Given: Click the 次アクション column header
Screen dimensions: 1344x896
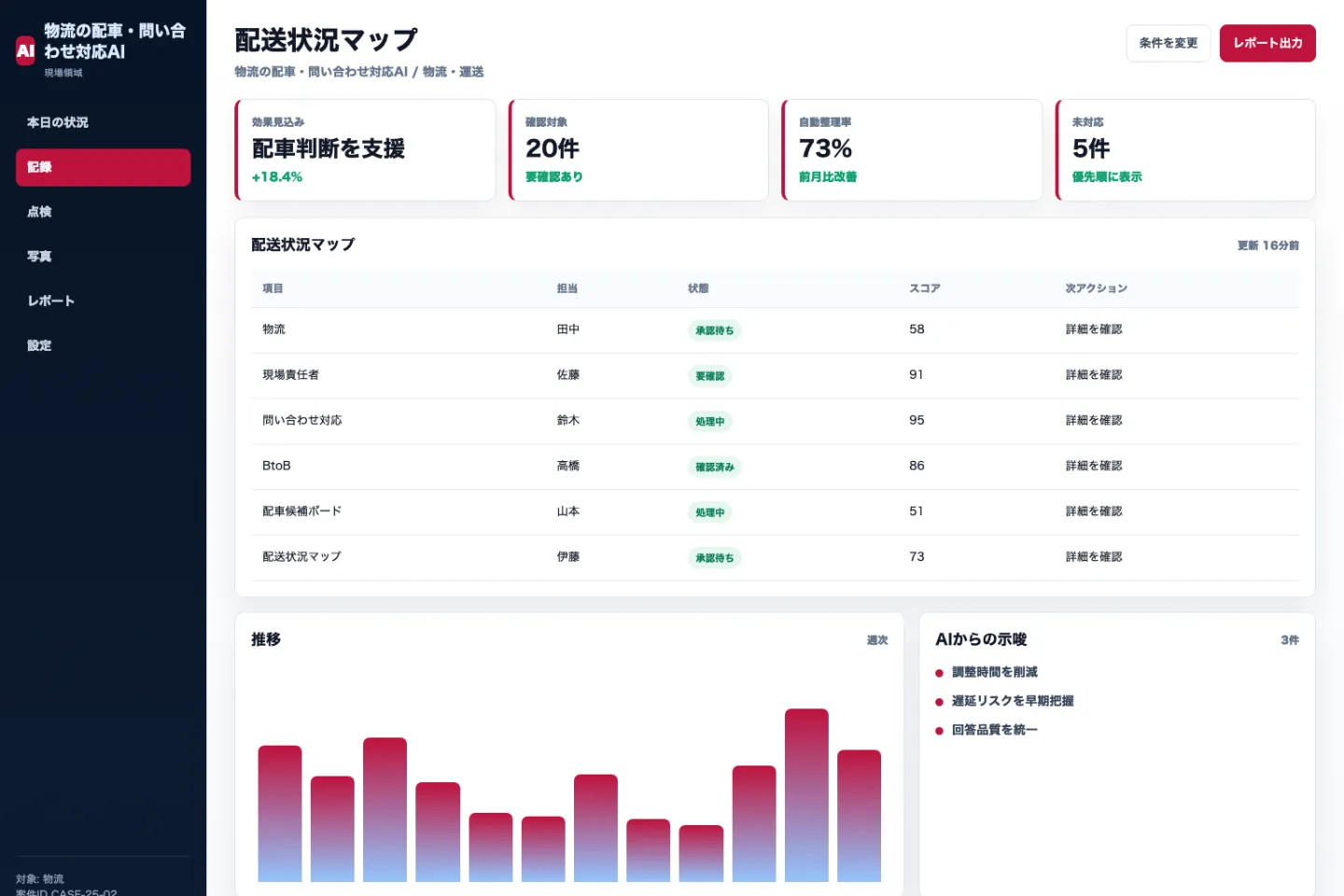Looking at the screenshot, I should coord(1097,288).
